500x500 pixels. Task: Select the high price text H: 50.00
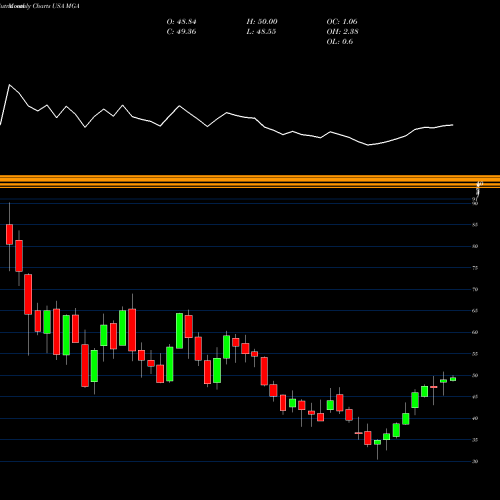[262, 22]
